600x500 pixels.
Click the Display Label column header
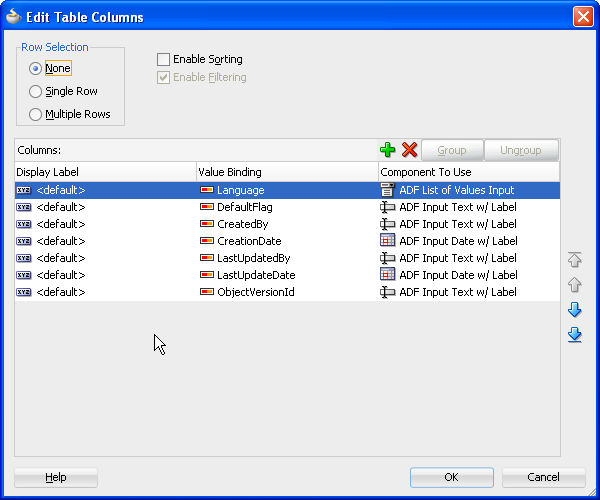click(105, 172)
